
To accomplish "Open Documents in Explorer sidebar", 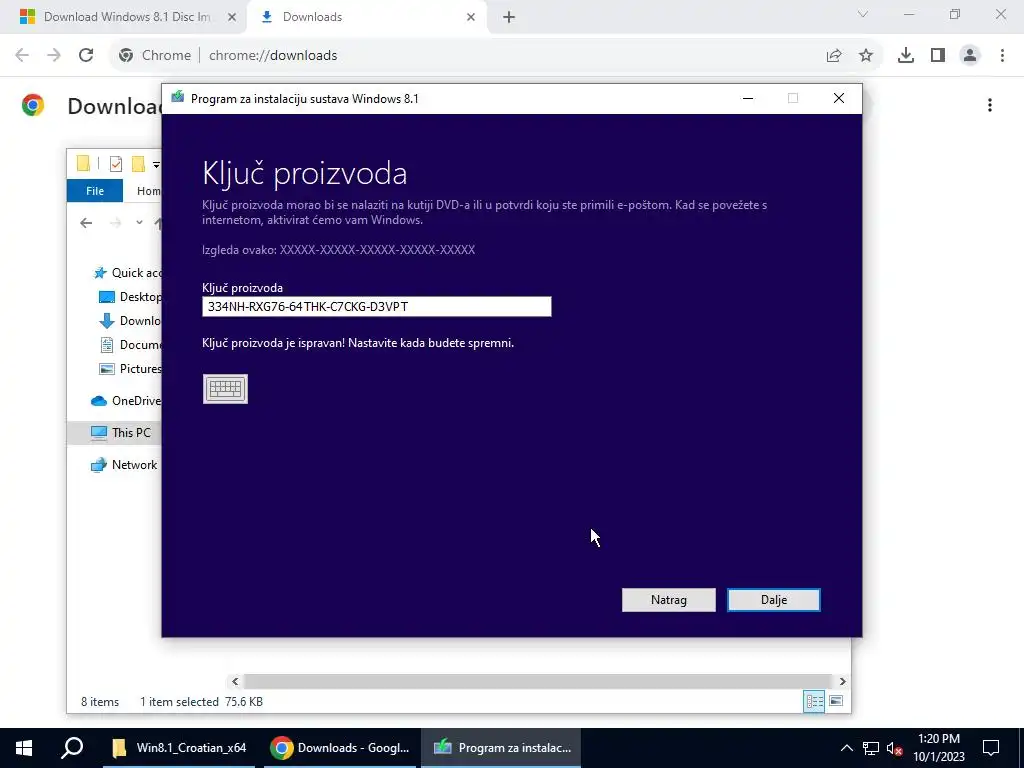I will click(x=130, y=345).
